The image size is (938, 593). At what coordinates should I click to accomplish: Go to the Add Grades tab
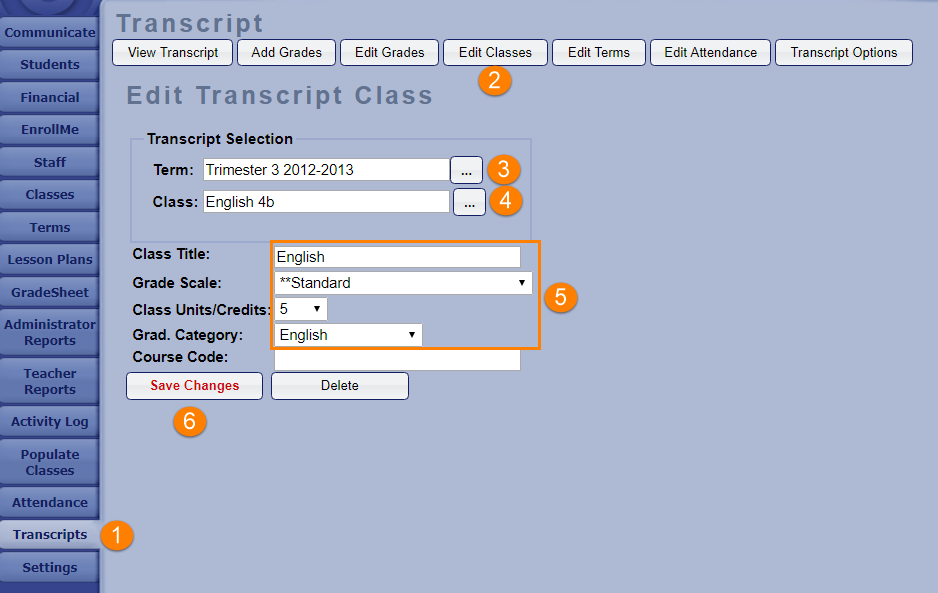pos(286,52)
